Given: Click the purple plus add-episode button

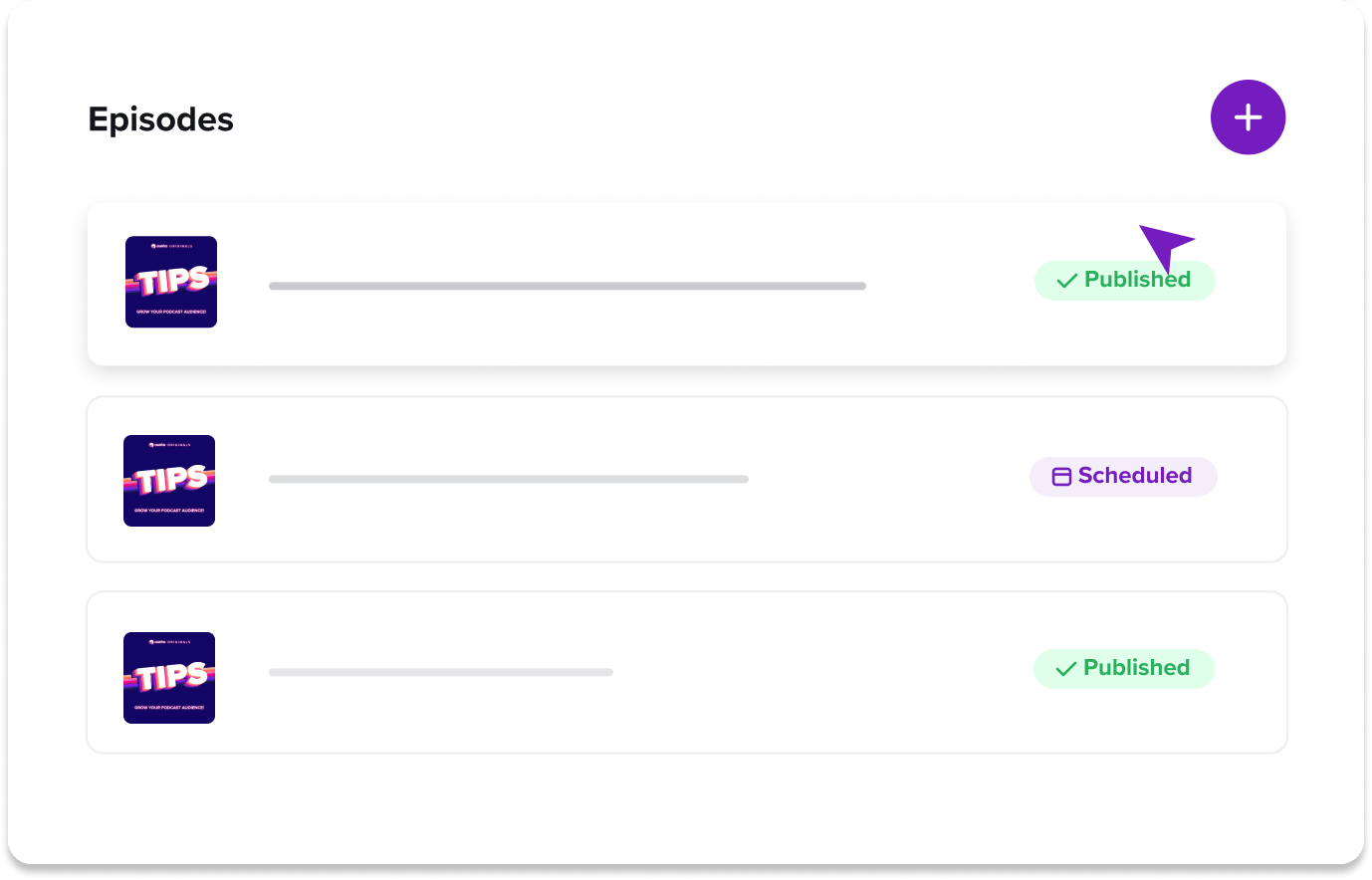Looking at the screenshot, I should 1248,117.
